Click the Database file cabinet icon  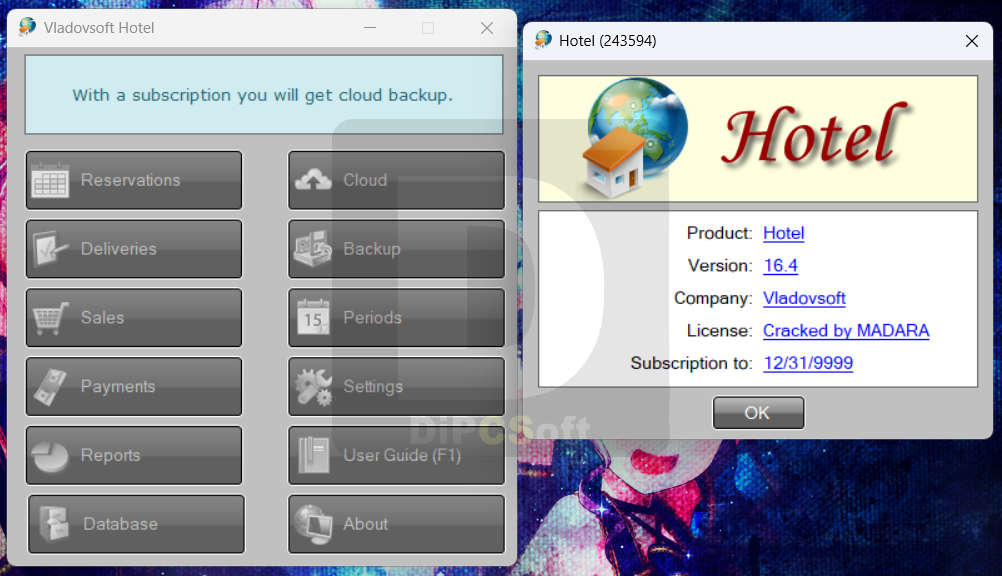[54, 524]
